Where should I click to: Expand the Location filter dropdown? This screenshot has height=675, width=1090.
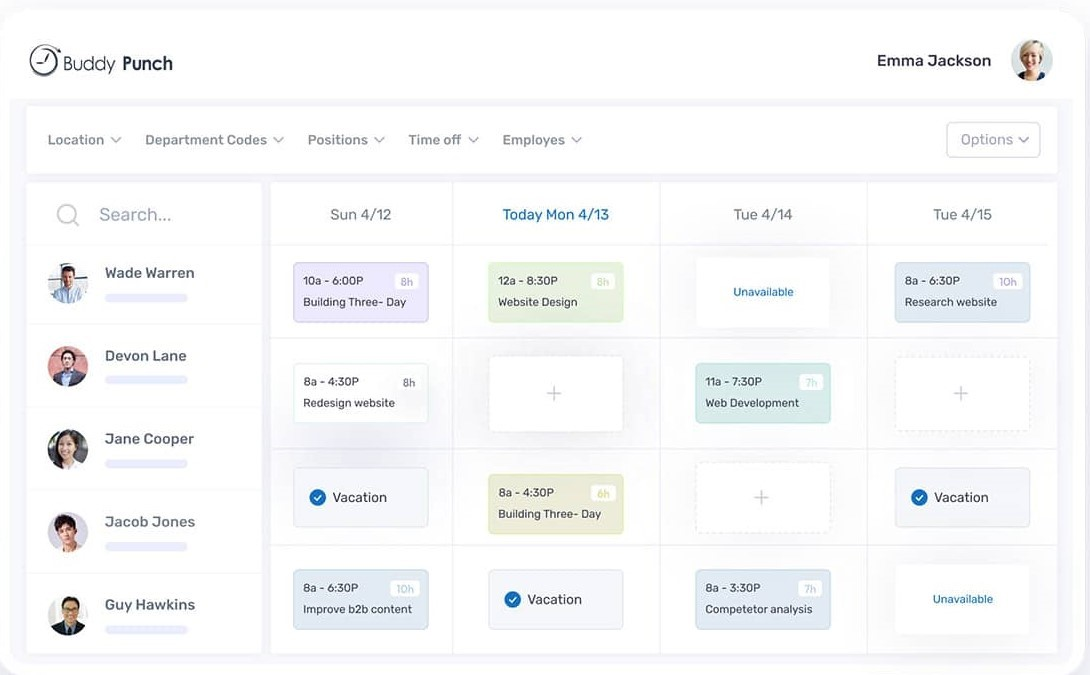(84, 140)
